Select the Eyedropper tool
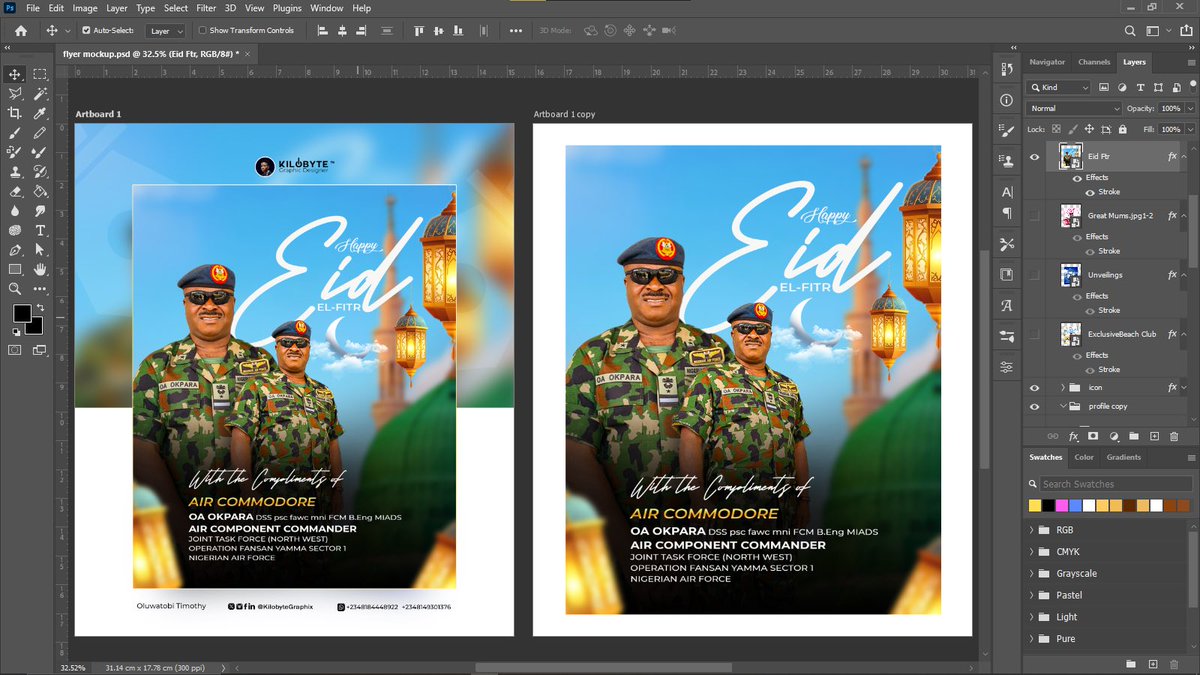1200x675 pixels. 40,114
